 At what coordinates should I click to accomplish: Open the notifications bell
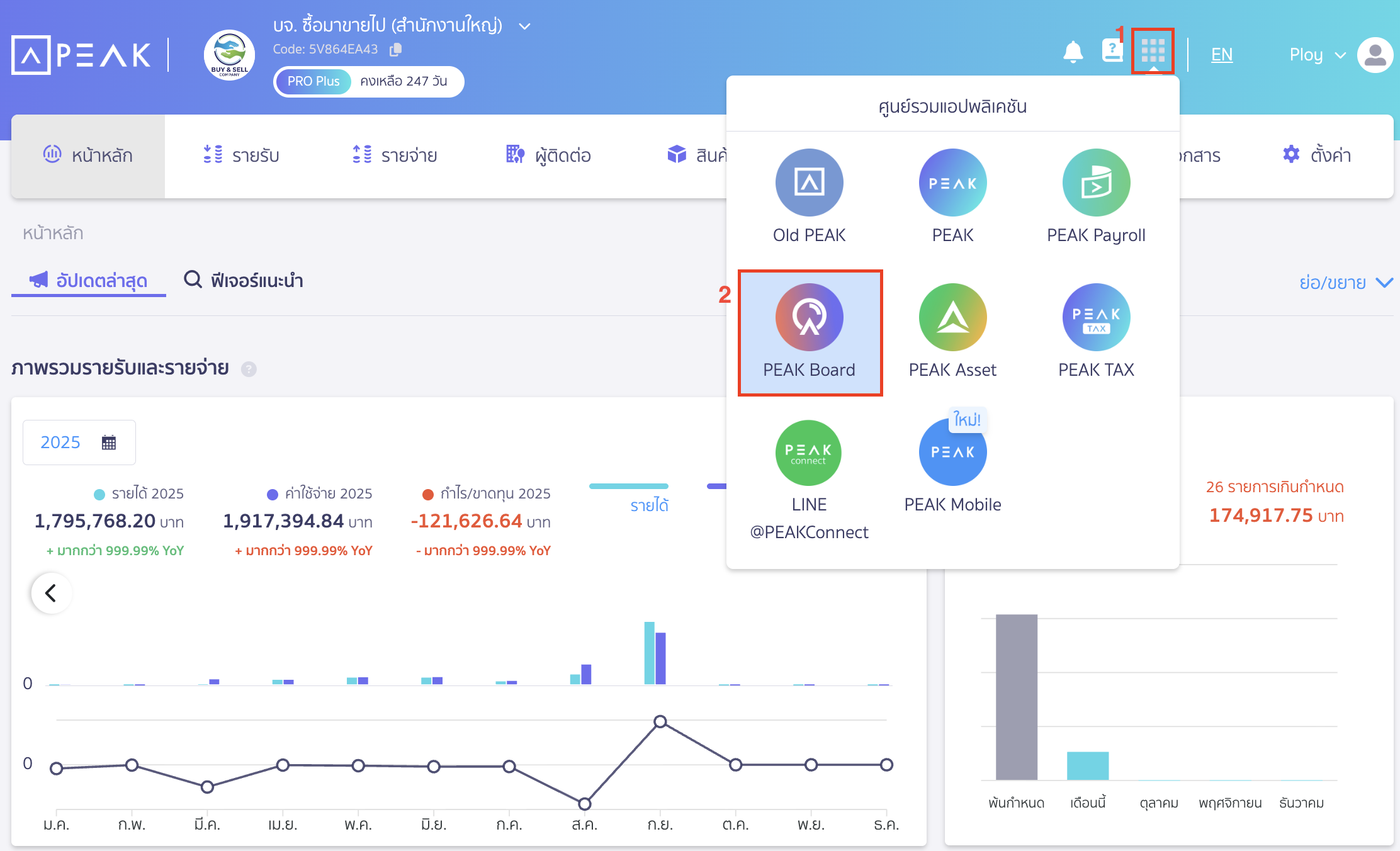(x=1073, y=52)
